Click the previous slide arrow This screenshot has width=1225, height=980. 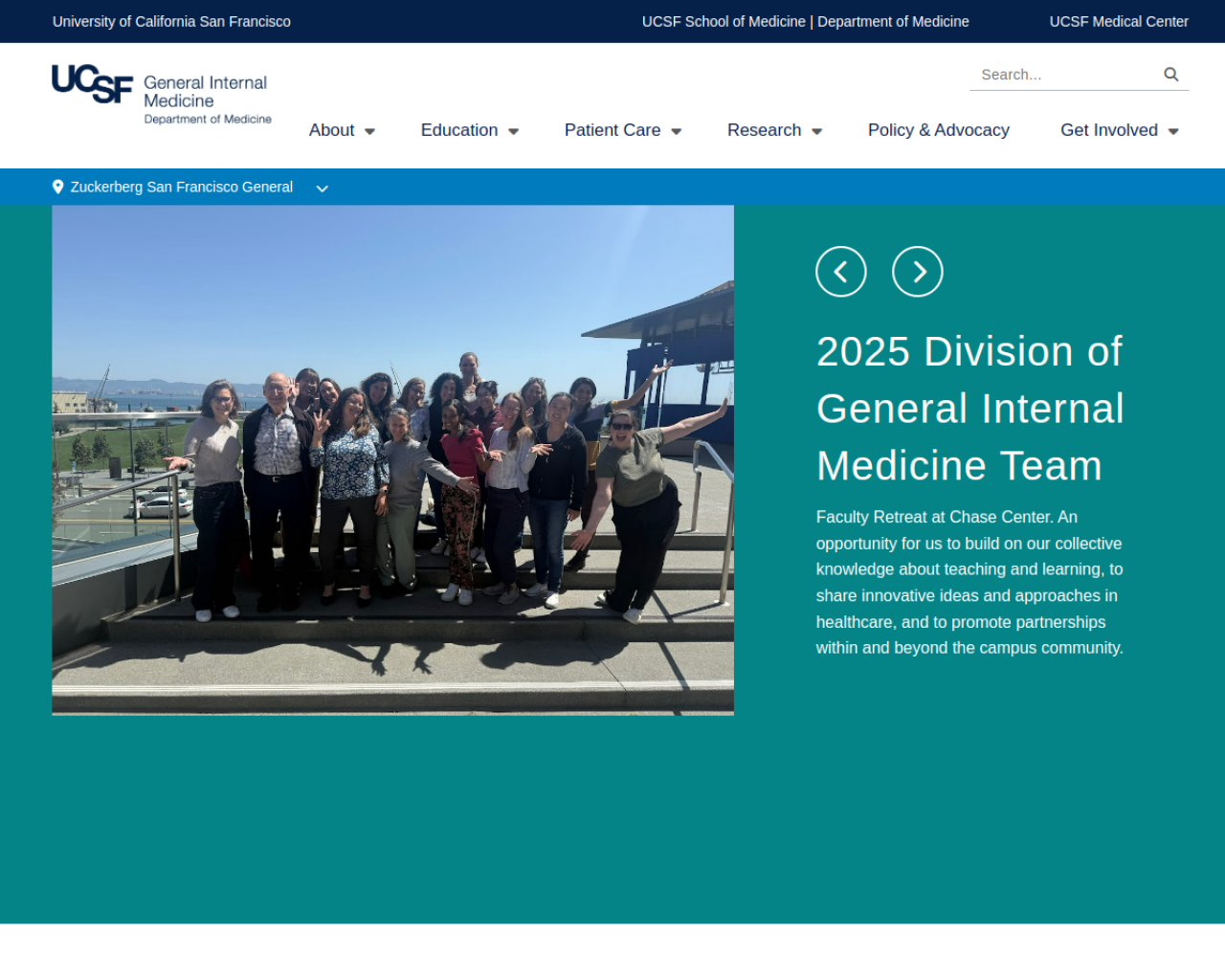(x=841, y=272)
